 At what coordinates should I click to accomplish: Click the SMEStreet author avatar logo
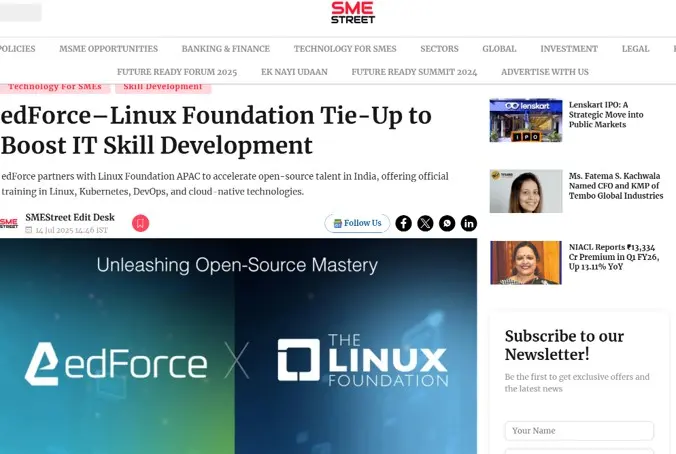(x=9, y=223)
